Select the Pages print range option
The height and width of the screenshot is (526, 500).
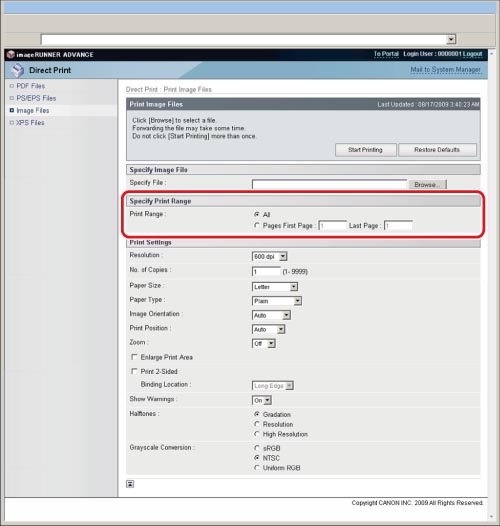pos(257,225)
